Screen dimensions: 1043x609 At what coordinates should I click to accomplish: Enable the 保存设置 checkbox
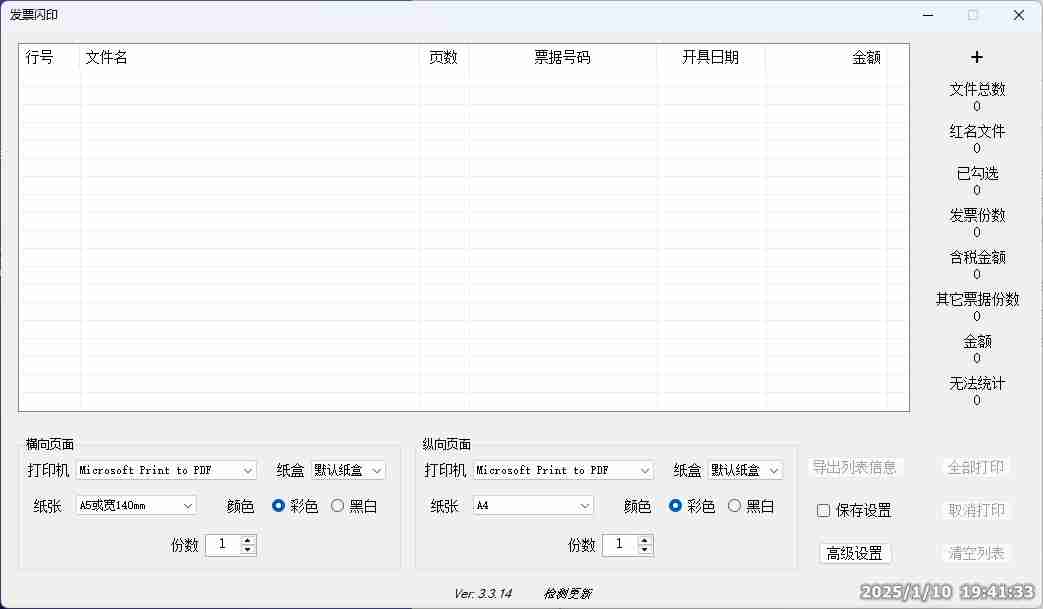824,511
